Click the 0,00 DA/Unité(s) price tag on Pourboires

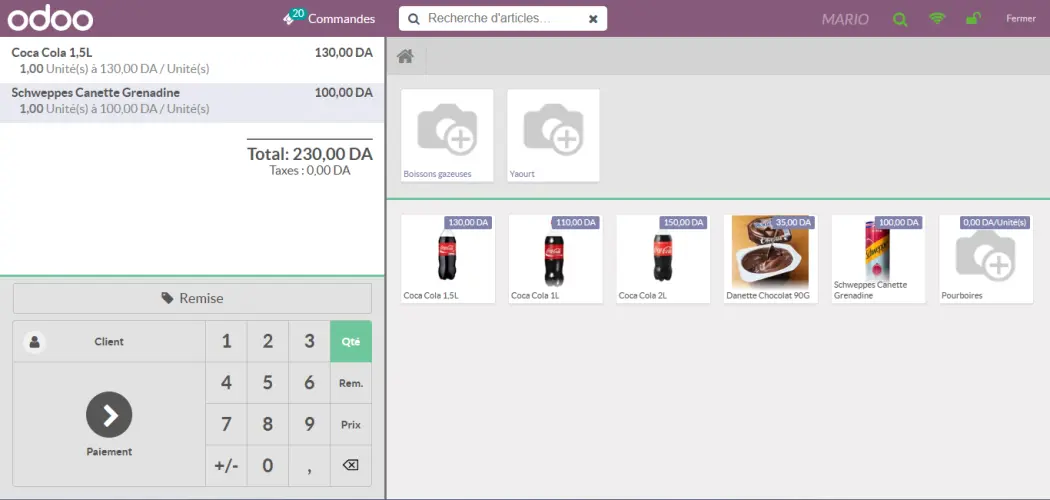(x=994, y=222)
